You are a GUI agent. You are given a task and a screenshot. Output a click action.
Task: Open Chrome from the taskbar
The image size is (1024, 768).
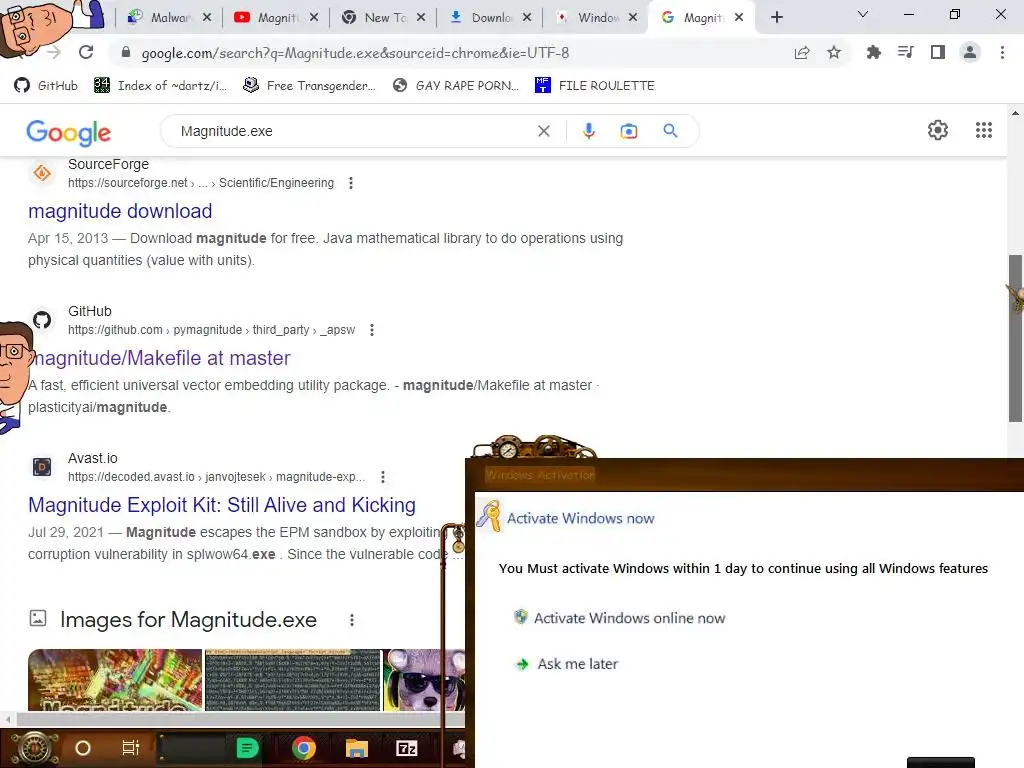tap(304, 748)
